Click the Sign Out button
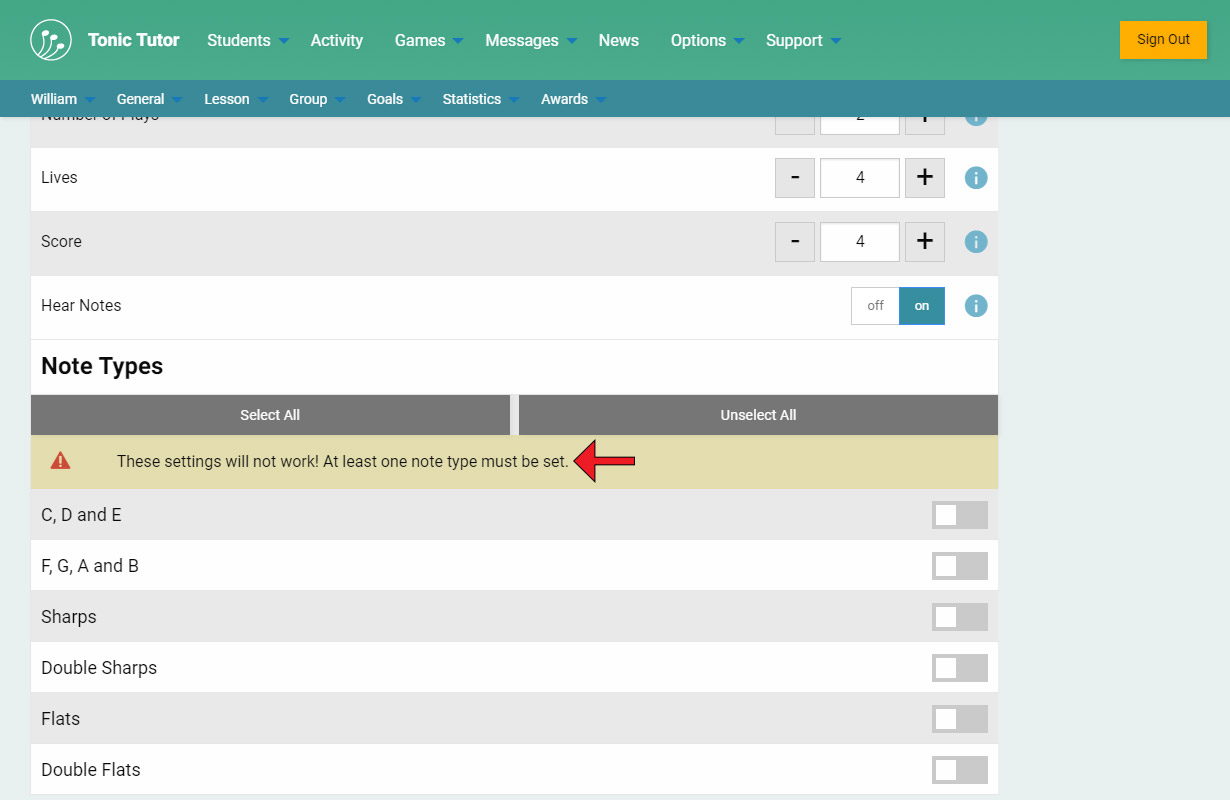This screenshot has width=1230, height=800. [x=1162, y=40]
